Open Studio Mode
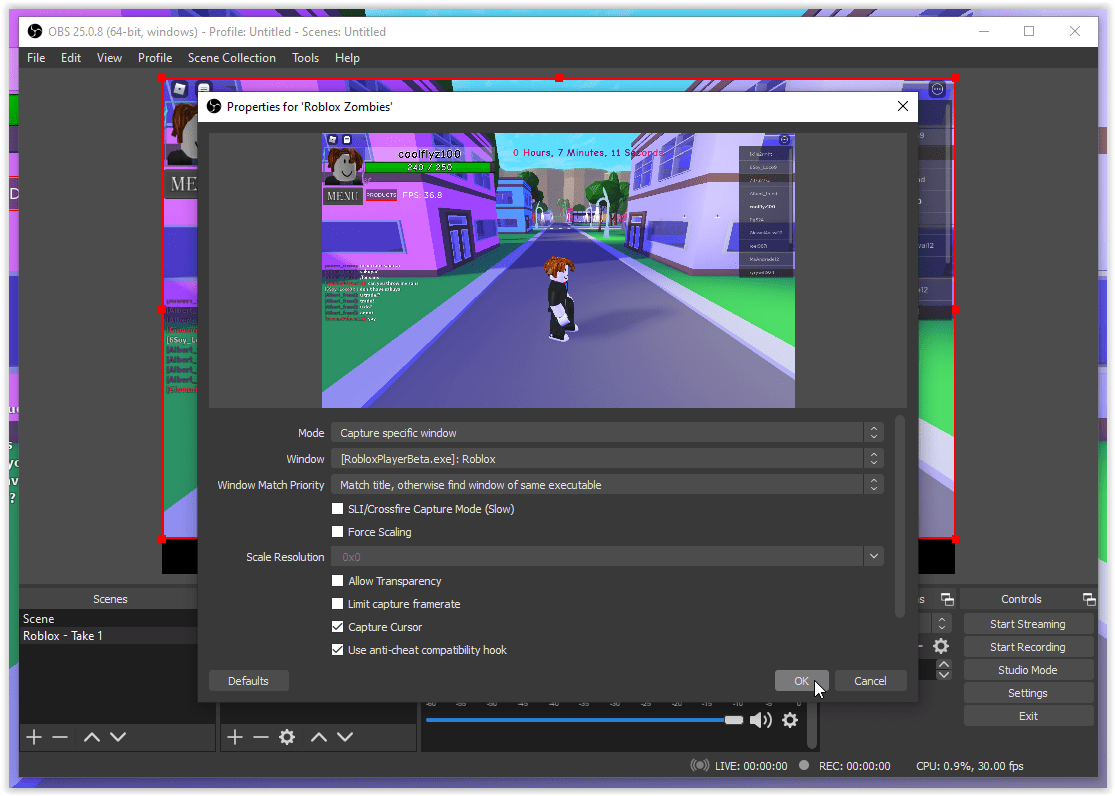1115x796 pixels. tap(1028, 670)
